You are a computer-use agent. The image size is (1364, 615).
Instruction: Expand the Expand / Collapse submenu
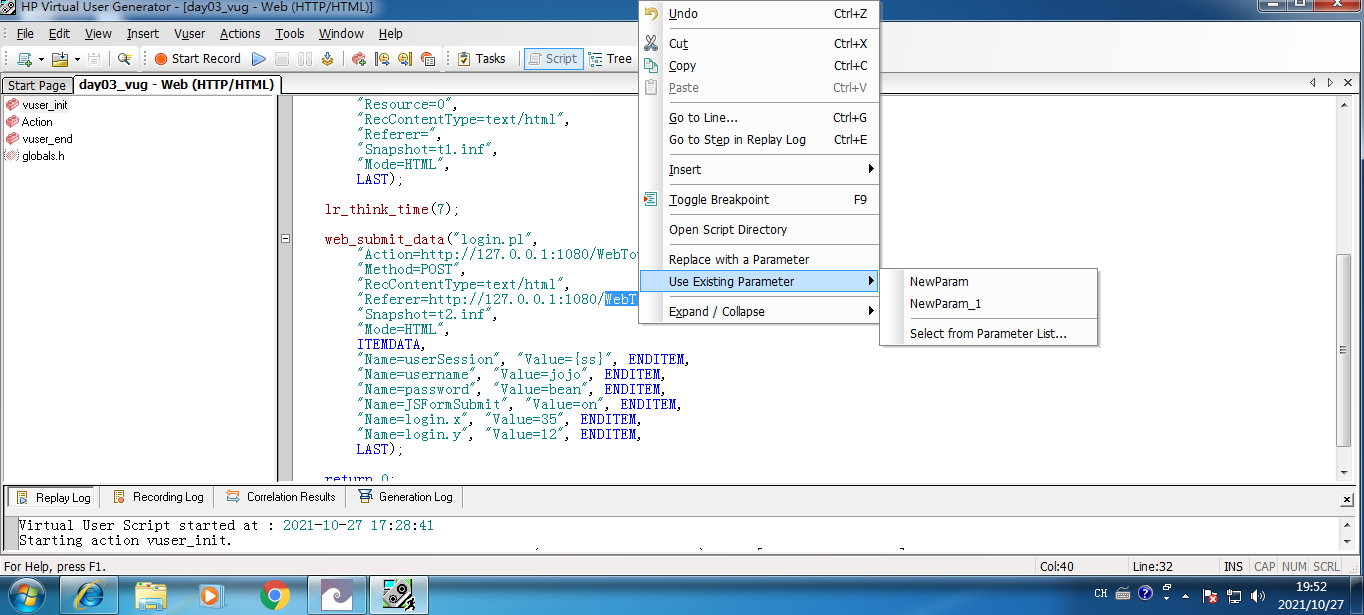coord(758,312)
